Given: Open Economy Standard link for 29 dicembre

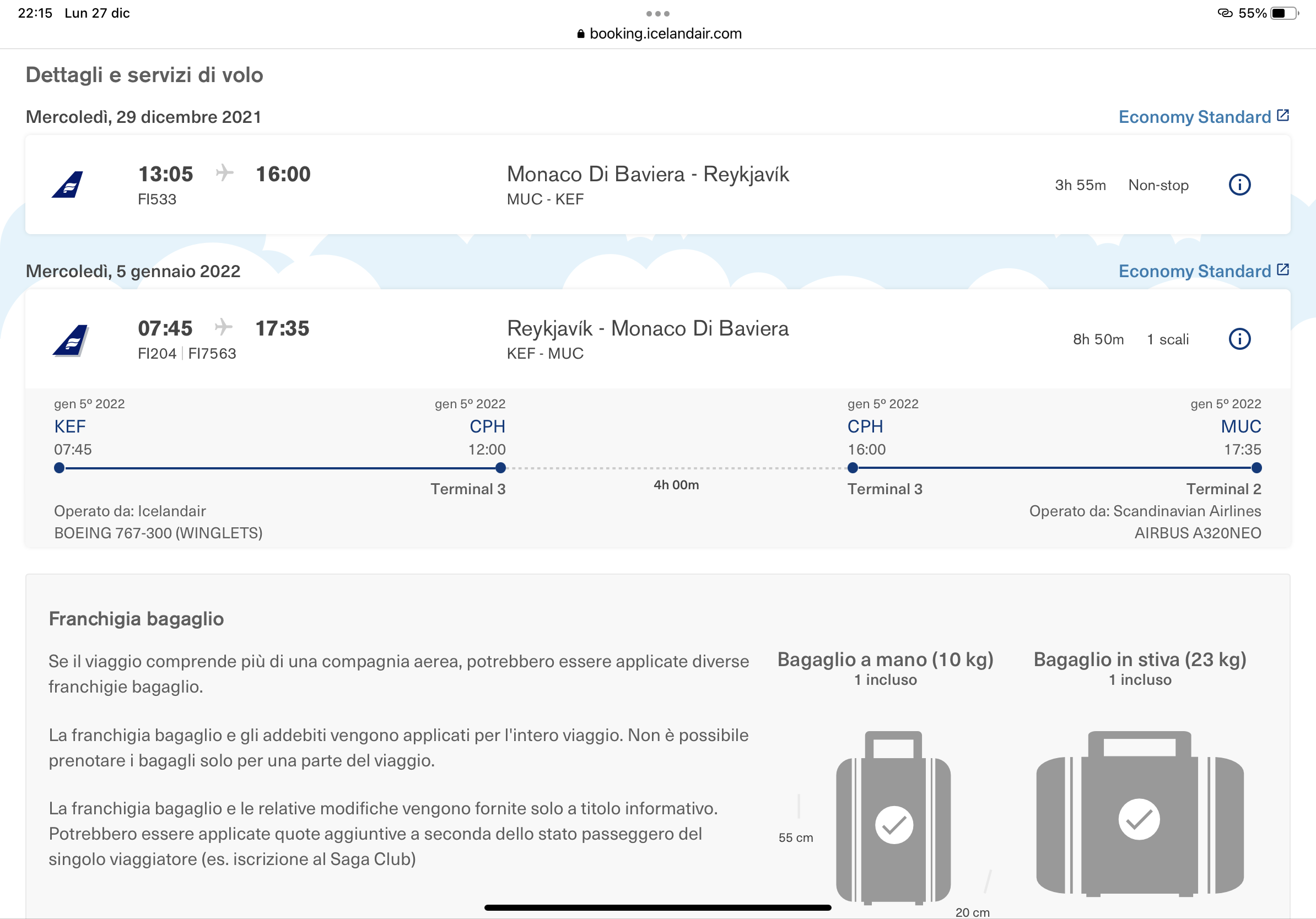Looking at the screenshot, I should point(1195,117).
